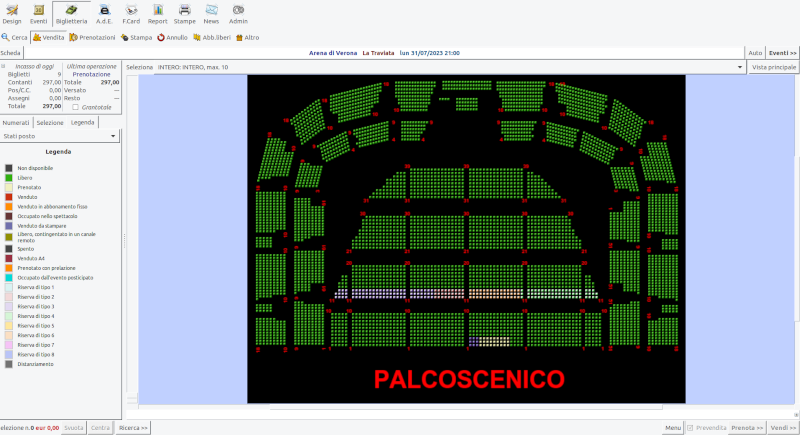Open the Stati posto dropdown

60,136
